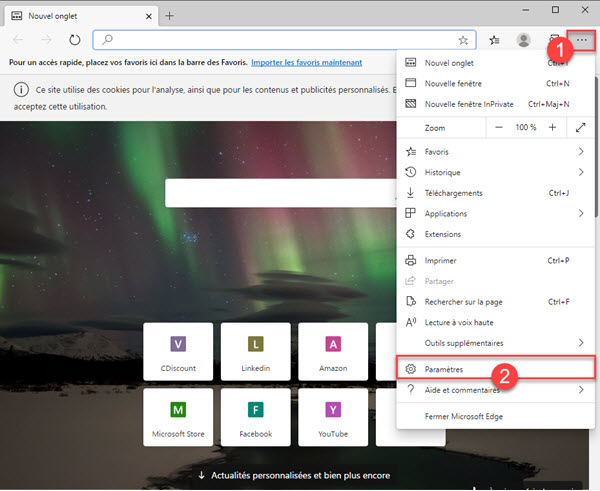Open the YouTube quick link tile
Screen dimensions: 600x491
click(333, 418)
